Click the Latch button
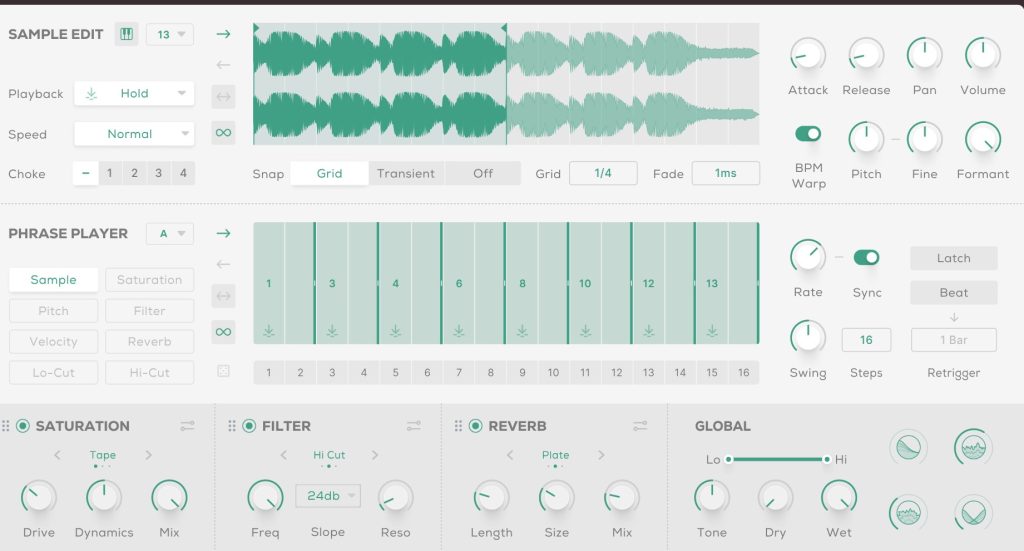The width and height of the screenshot is (1024, 551). coord(953,258)
